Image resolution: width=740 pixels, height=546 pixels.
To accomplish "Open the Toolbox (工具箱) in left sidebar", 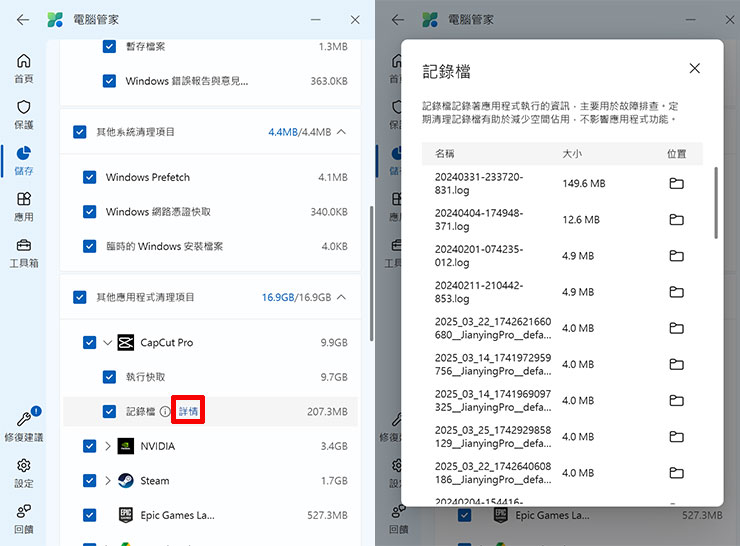I will coord(24,253).
